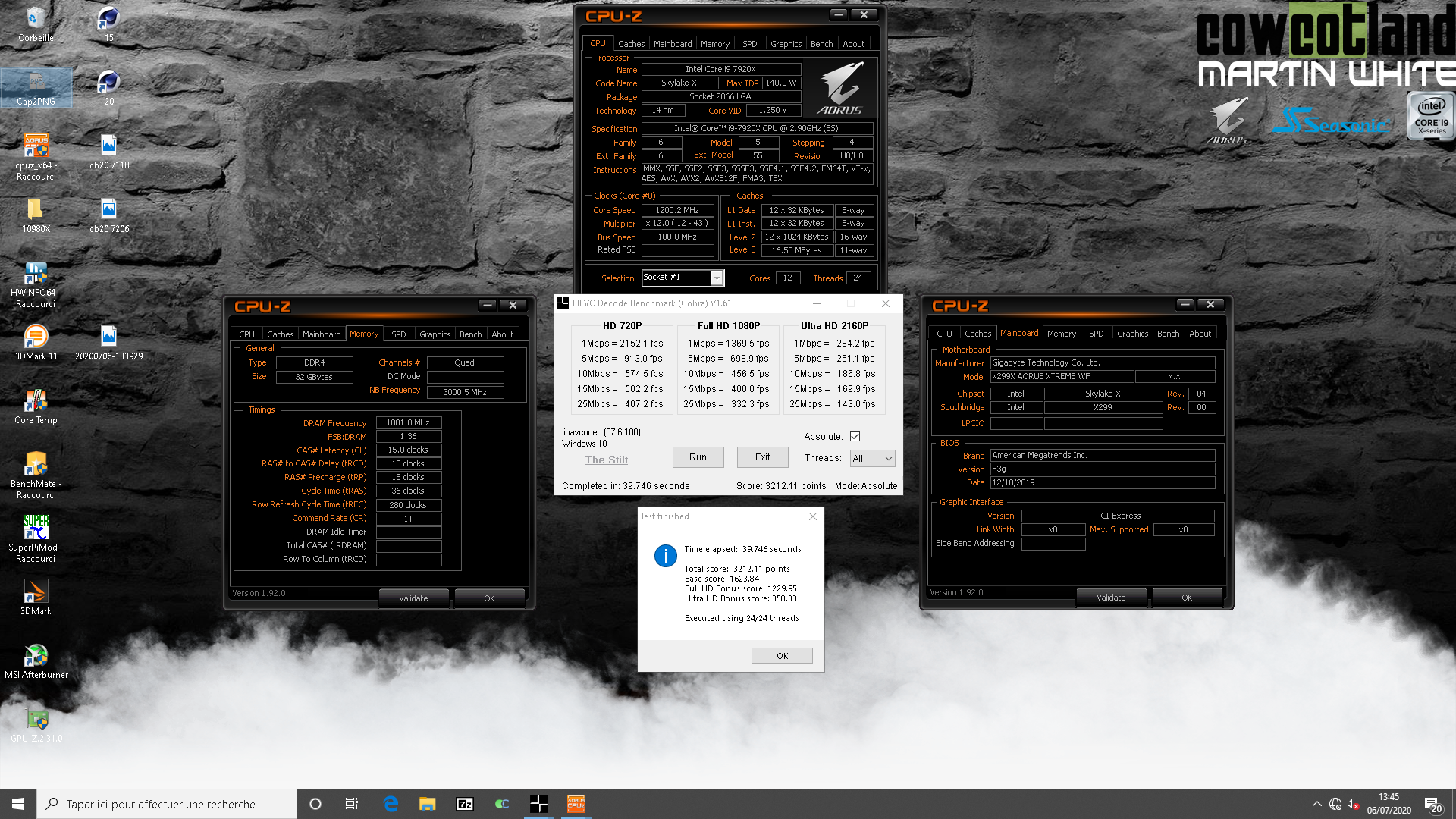Click the Intel Core i9 7920X name field
The image size is (1456, 819).
(720, 69)
